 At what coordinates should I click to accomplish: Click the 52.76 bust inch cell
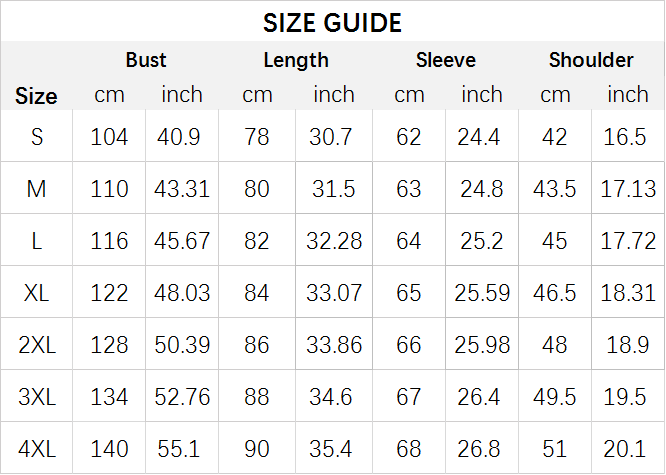[182, 397]
